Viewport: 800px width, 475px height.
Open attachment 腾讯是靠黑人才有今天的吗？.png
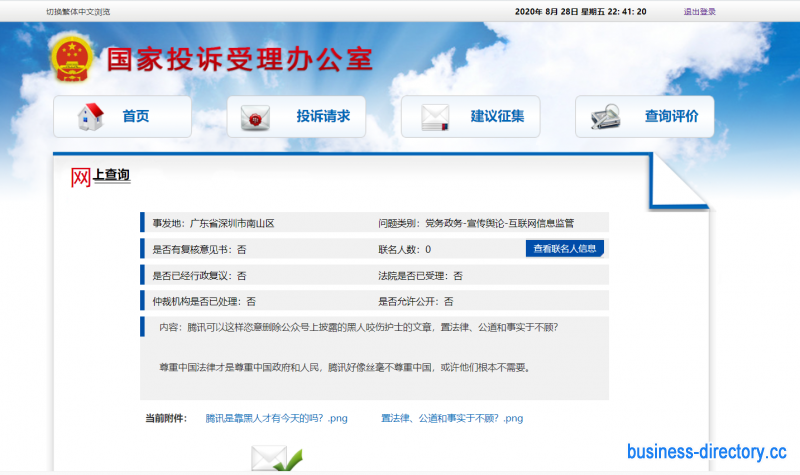click(x=275, y=418)
